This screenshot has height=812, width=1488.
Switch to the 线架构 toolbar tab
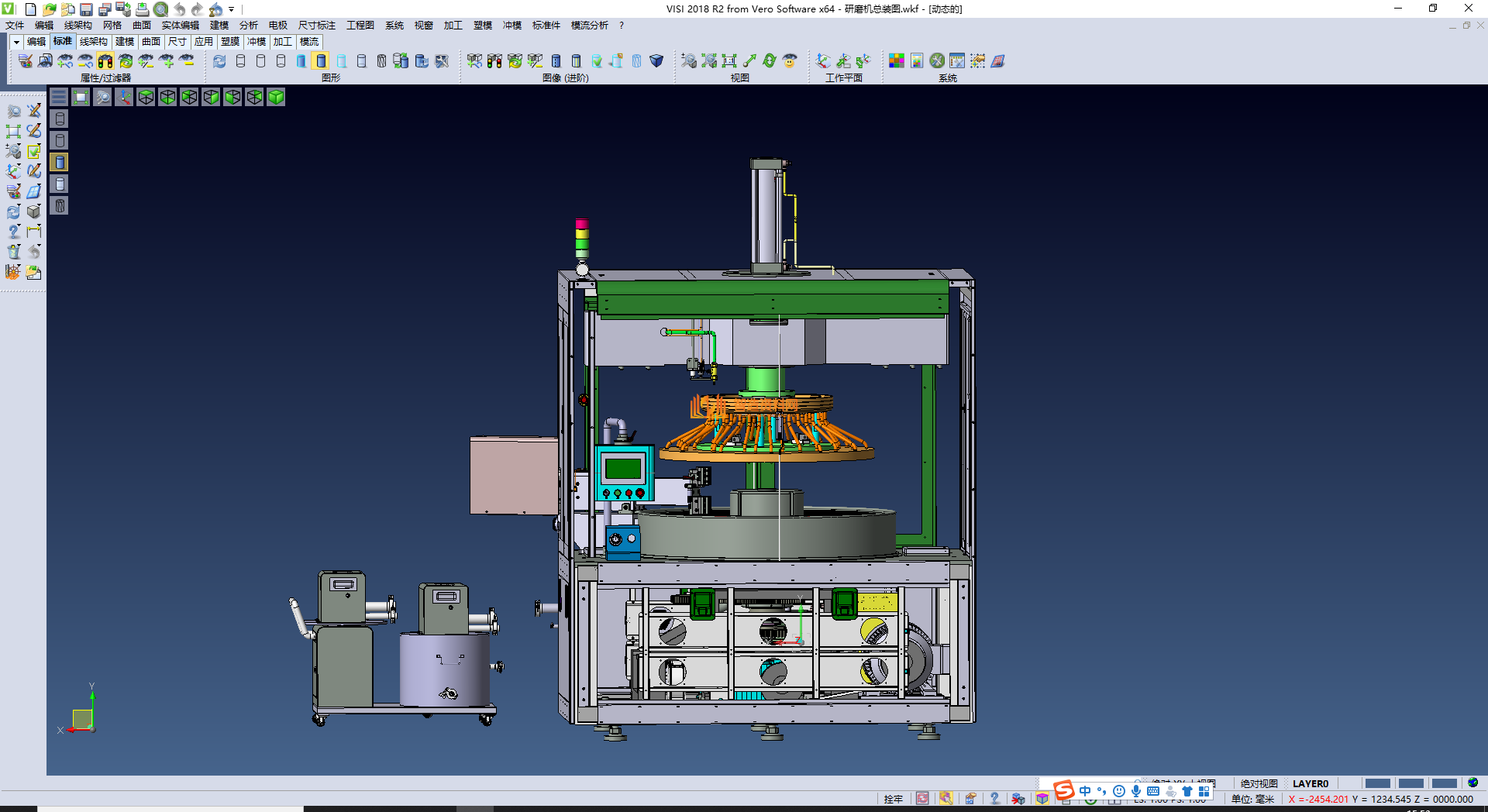(93, 42)
